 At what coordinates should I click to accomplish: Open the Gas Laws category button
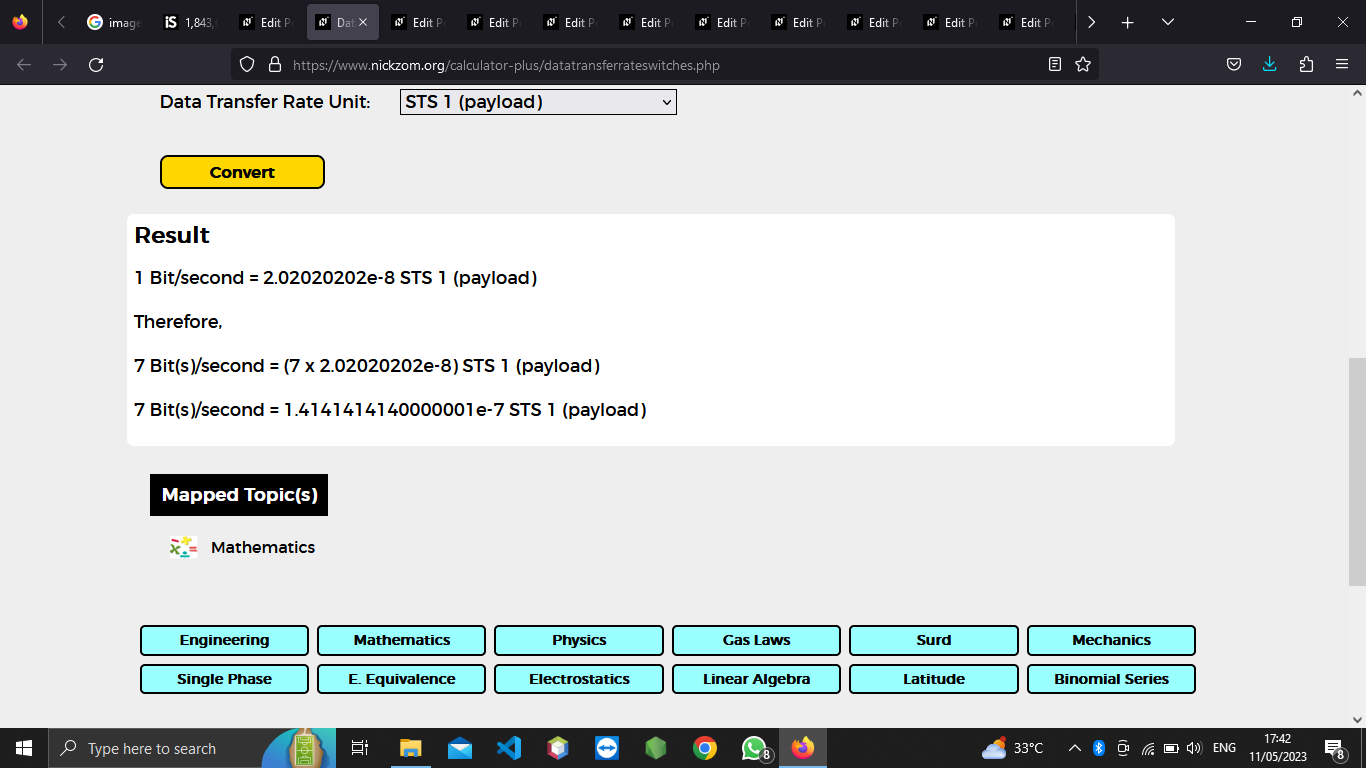756,640
